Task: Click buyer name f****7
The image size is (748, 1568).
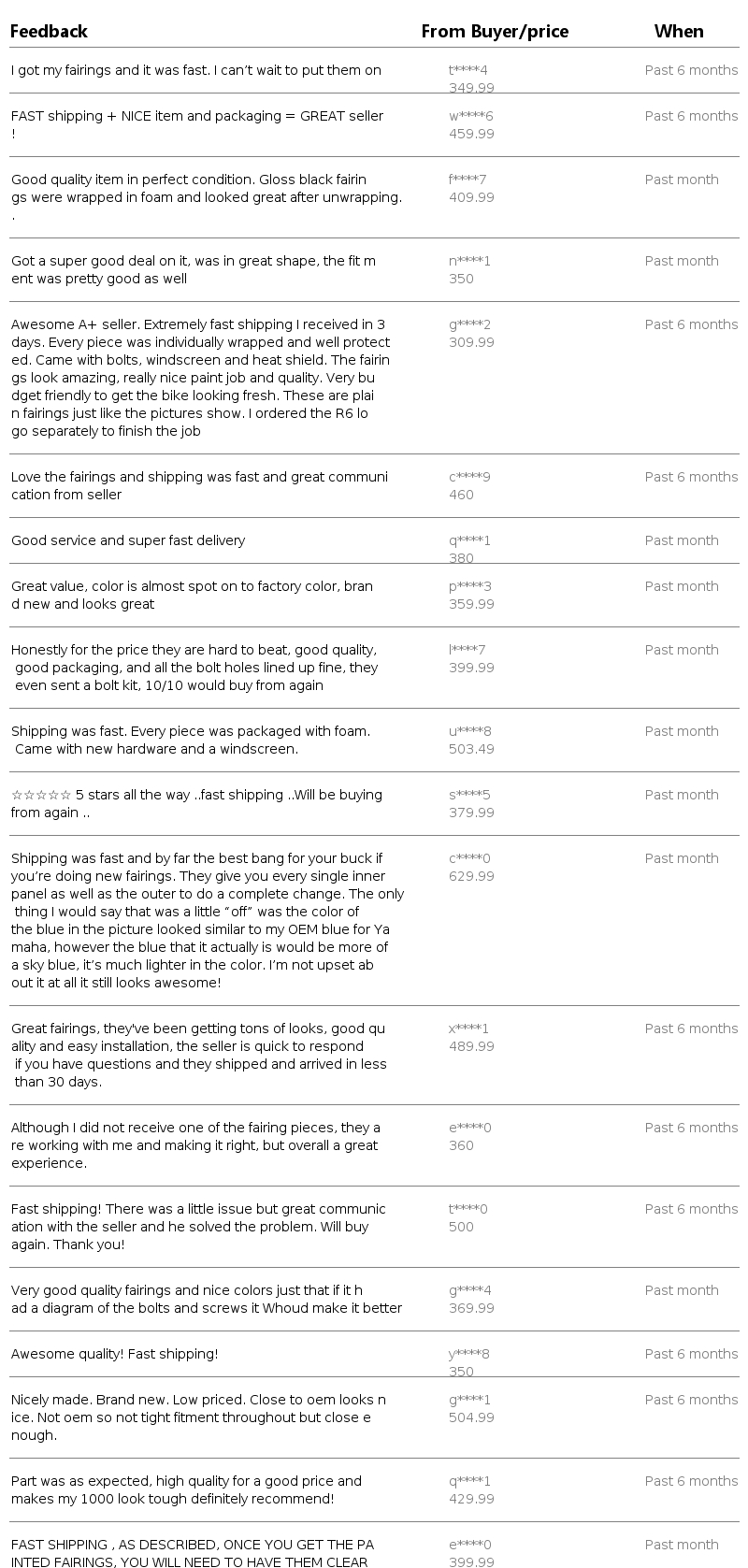Action: (467, 180)
